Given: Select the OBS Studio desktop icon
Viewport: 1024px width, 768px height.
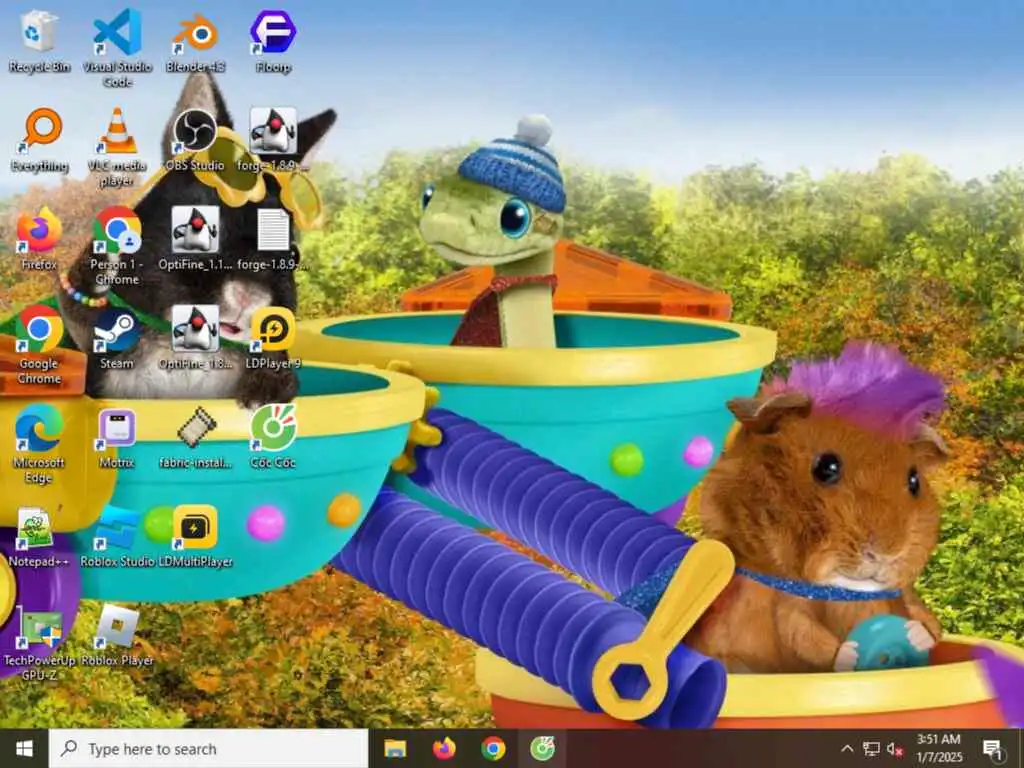Looking at the screenshot, I should 195,140.
